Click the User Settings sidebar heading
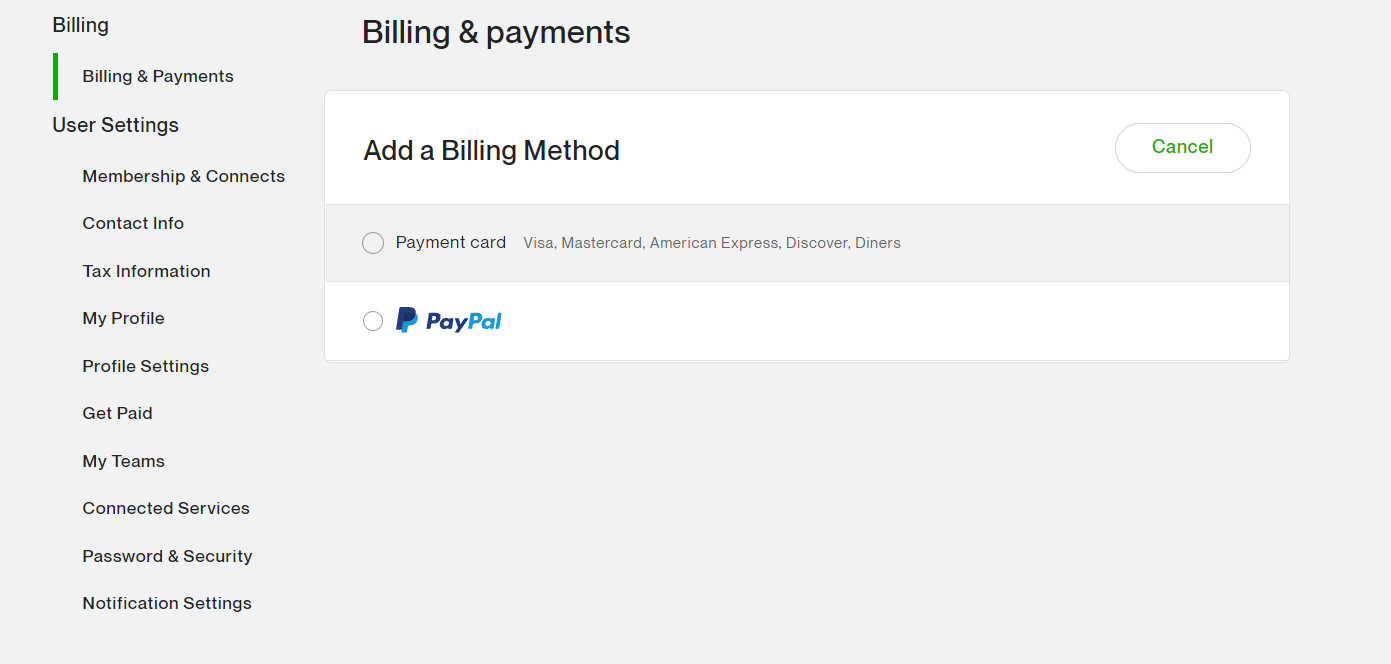 pos(115,125)
